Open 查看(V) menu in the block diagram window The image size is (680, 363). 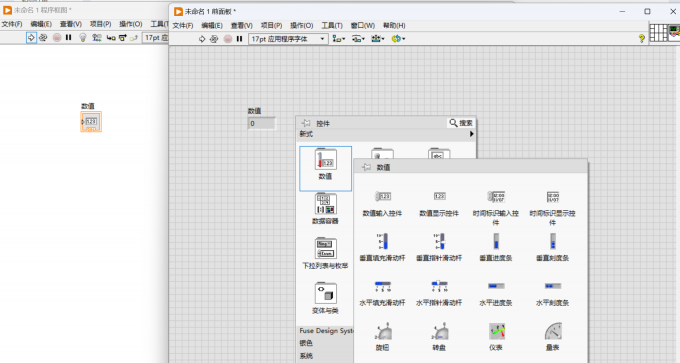tap(71, 24)
